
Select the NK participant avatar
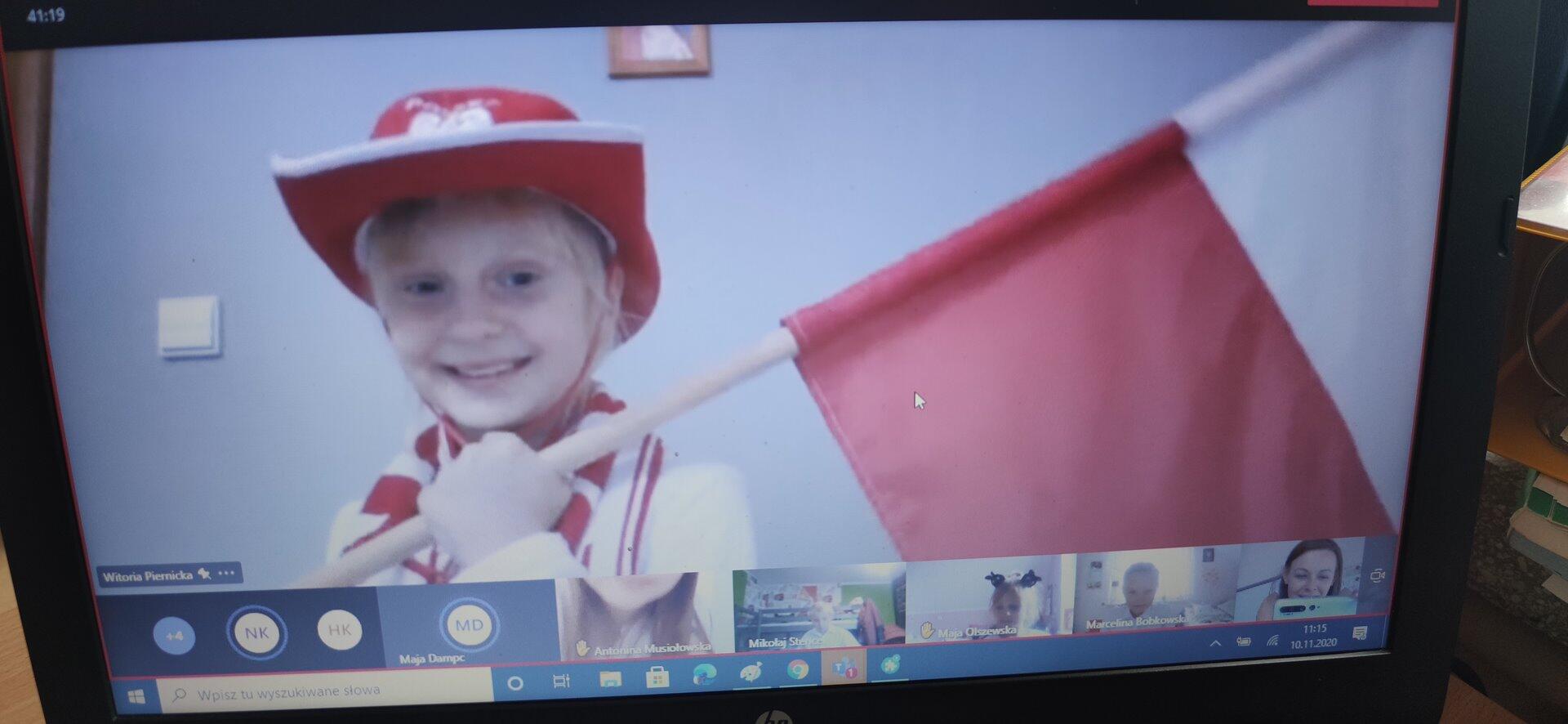coord(256,632)
